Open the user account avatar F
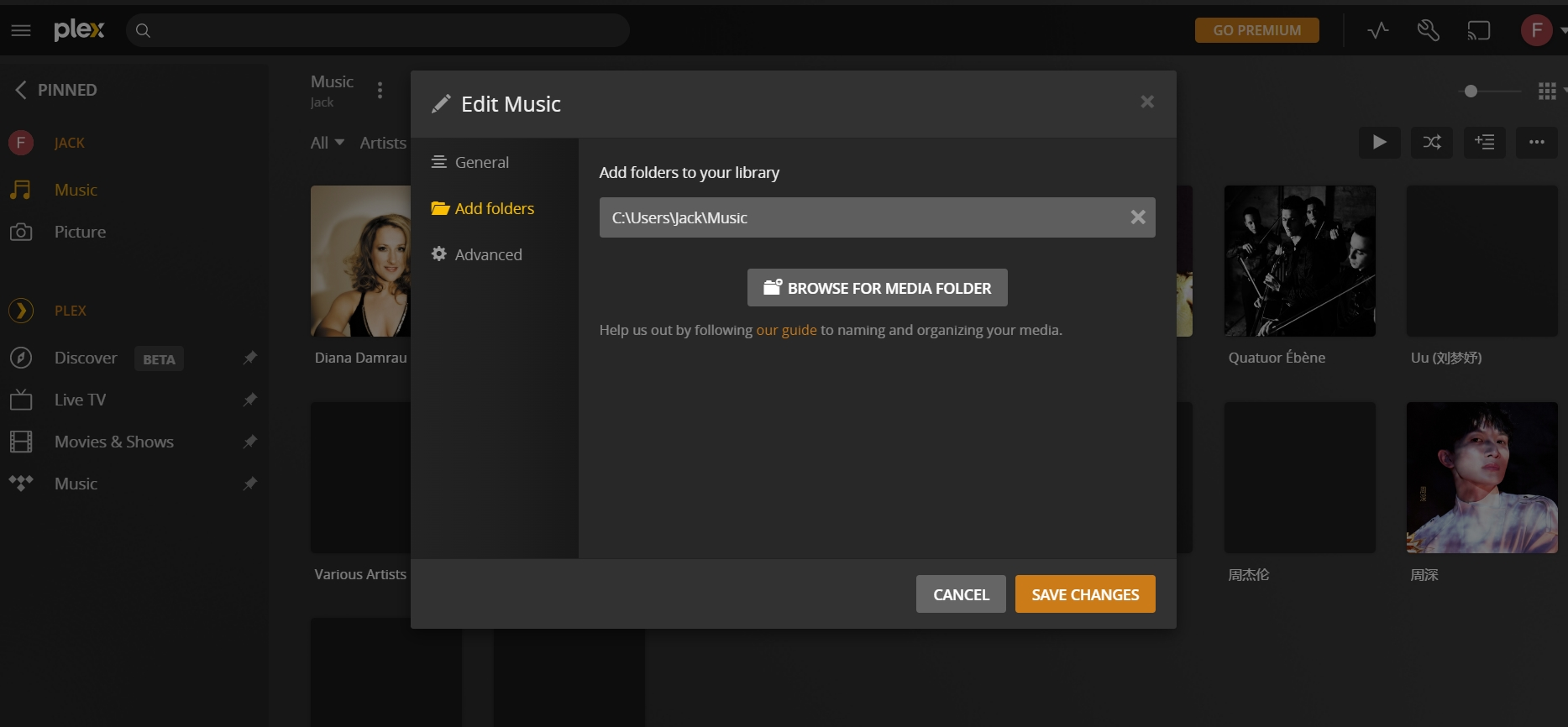The height and width of the screenshot is (727, 1568). (1536, 30)
